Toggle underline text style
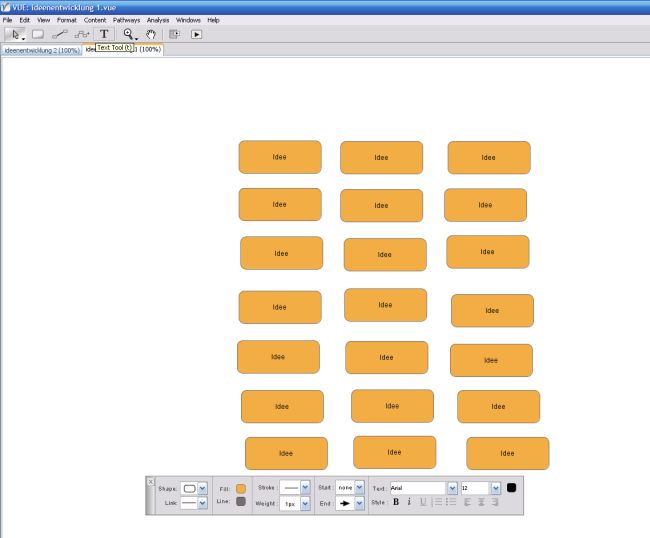 pyautogui.click(x=422, y=502)
